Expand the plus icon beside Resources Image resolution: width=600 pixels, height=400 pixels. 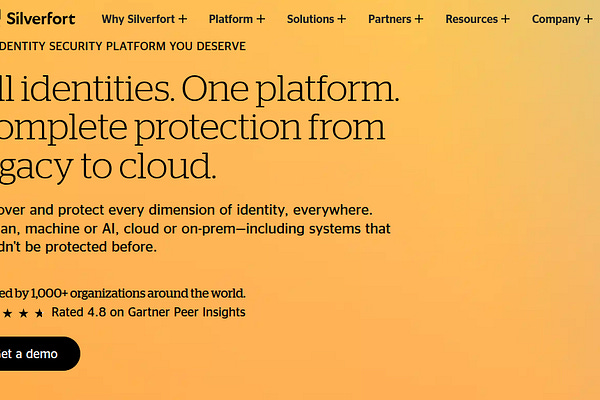tap(505, 19)
